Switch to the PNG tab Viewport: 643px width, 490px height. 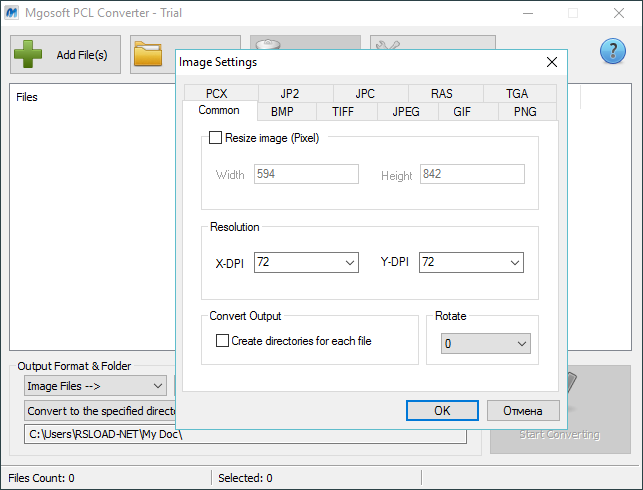pos(525,112)
